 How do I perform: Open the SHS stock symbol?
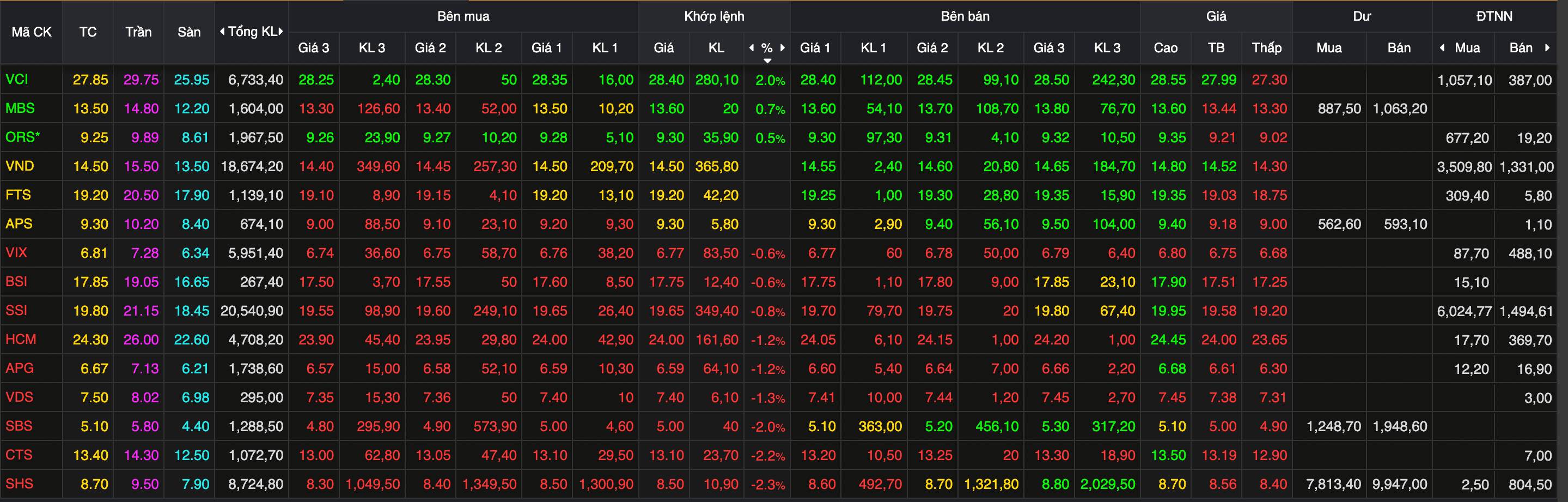(x=20, y=483)
